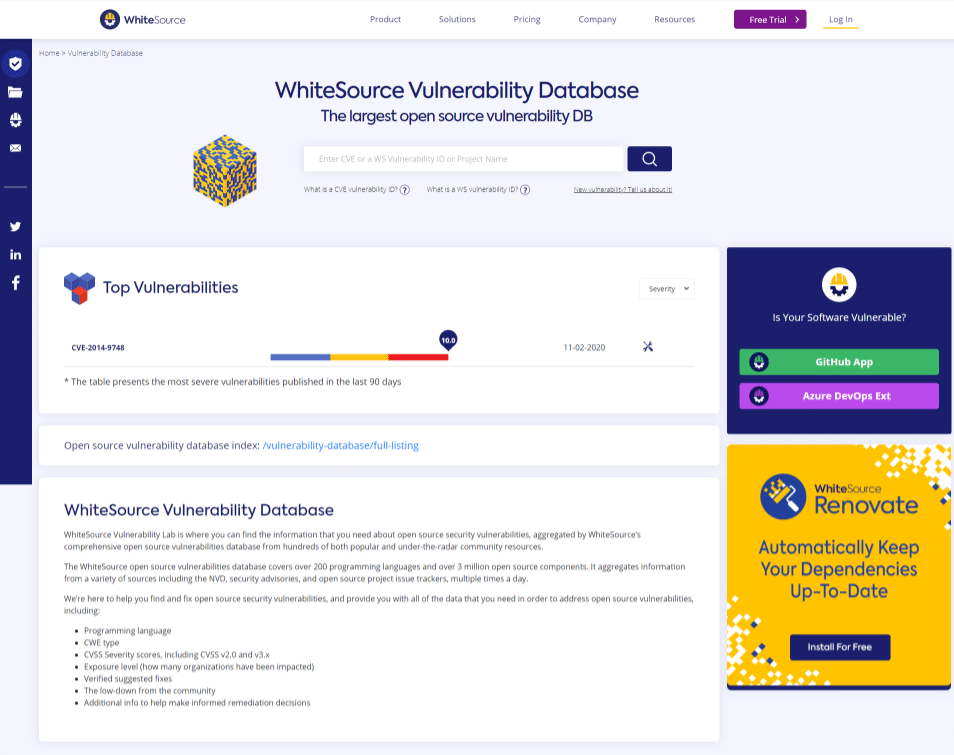Click the tools icon in CVE-2014-9748 row
The width and height of the screenshot is (954, 755).
point(648,347)
